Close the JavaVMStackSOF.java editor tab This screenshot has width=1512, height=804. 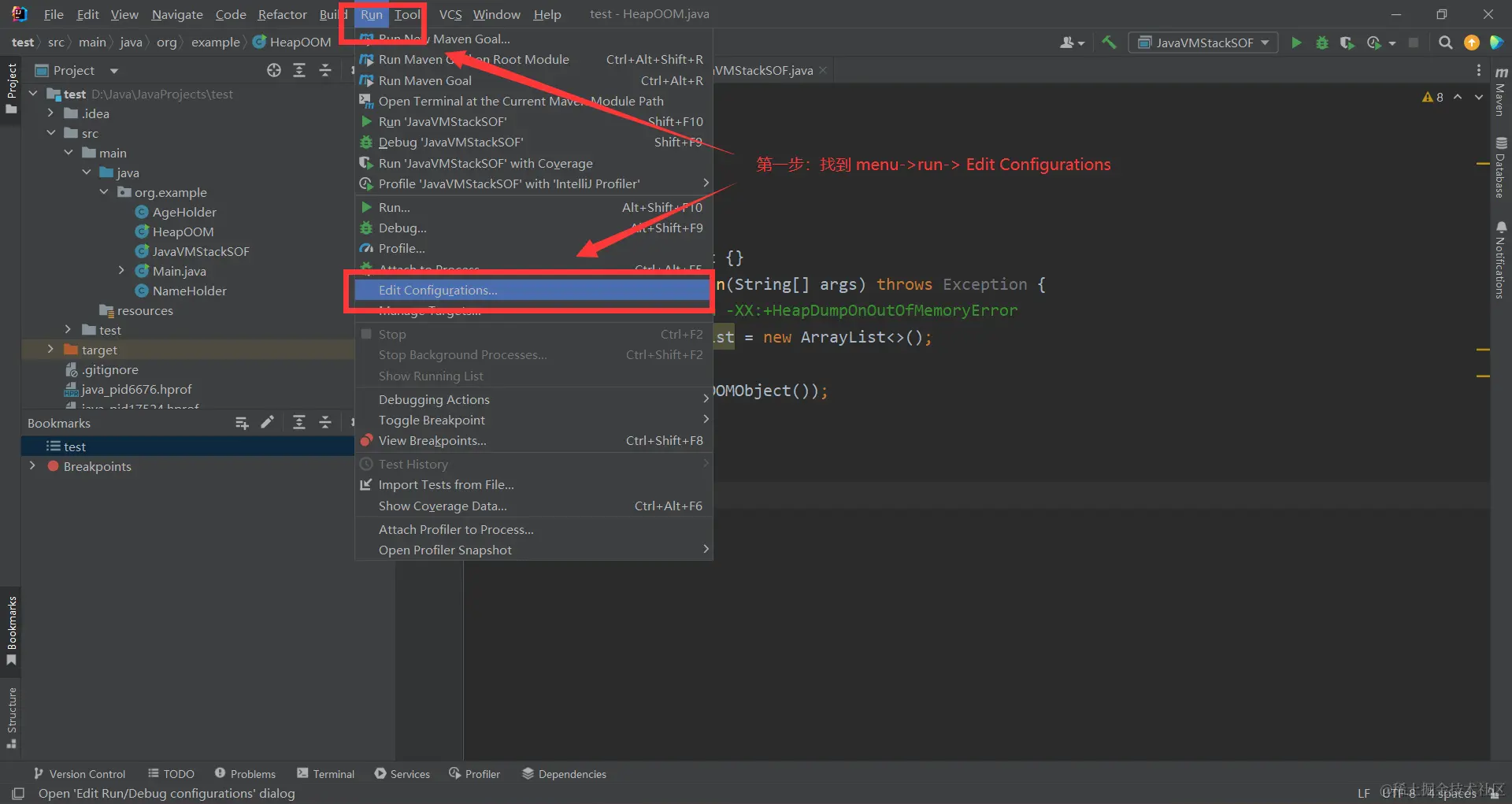823,70
